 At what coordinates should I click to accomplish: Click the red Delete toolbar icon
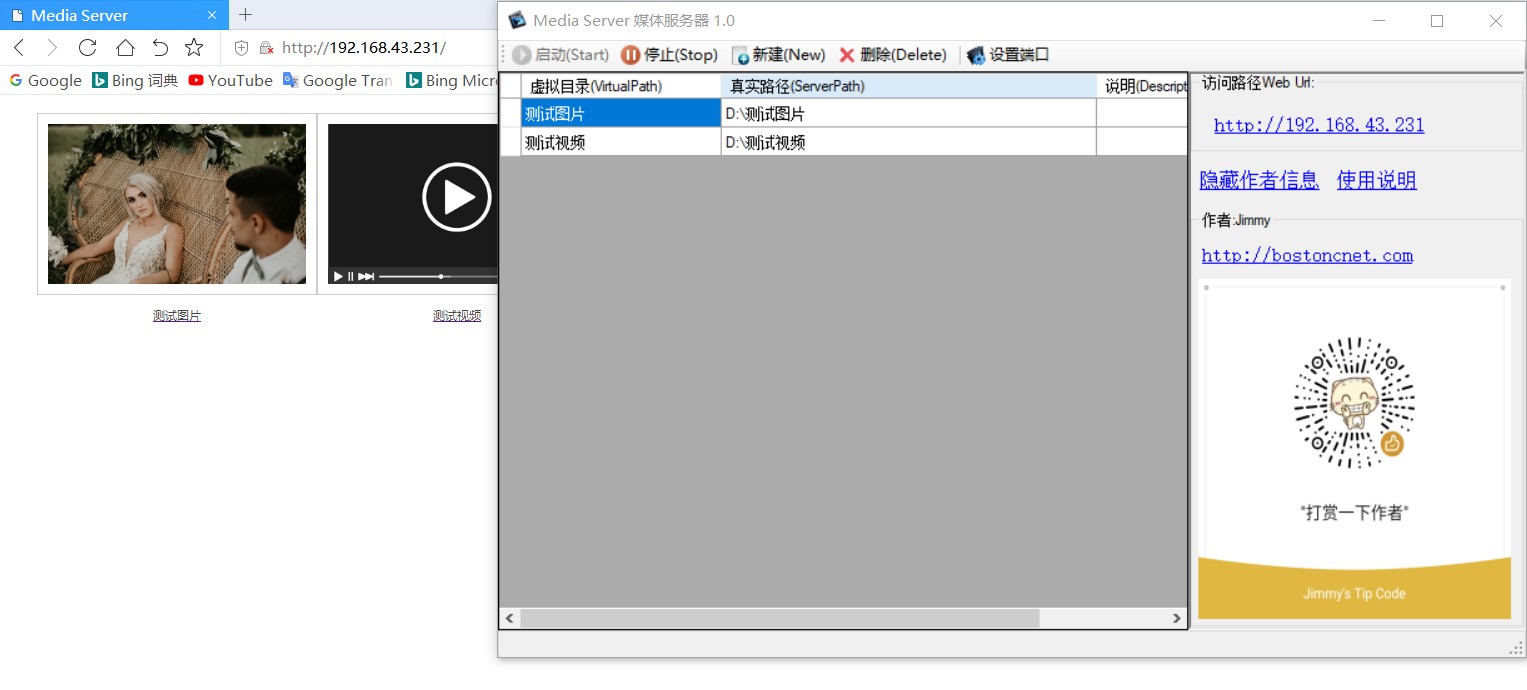coord(847,55)
